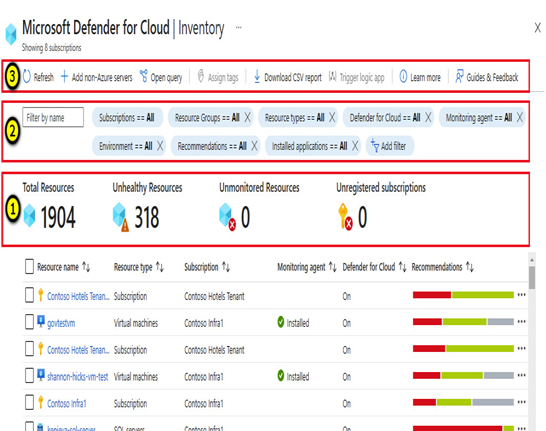This screenshot has height=431, width=546.
Task: Remove the Resource types filter with X
Action: [x=332, y=117]
